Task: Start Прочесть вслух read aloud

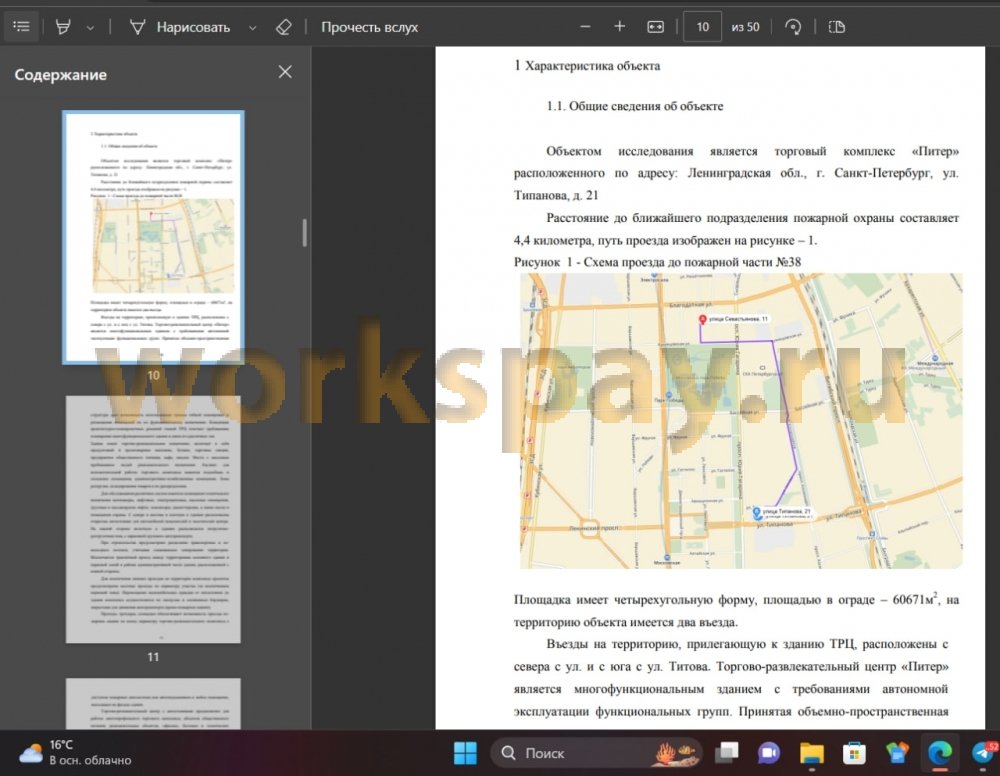Action: pos(369,27)
